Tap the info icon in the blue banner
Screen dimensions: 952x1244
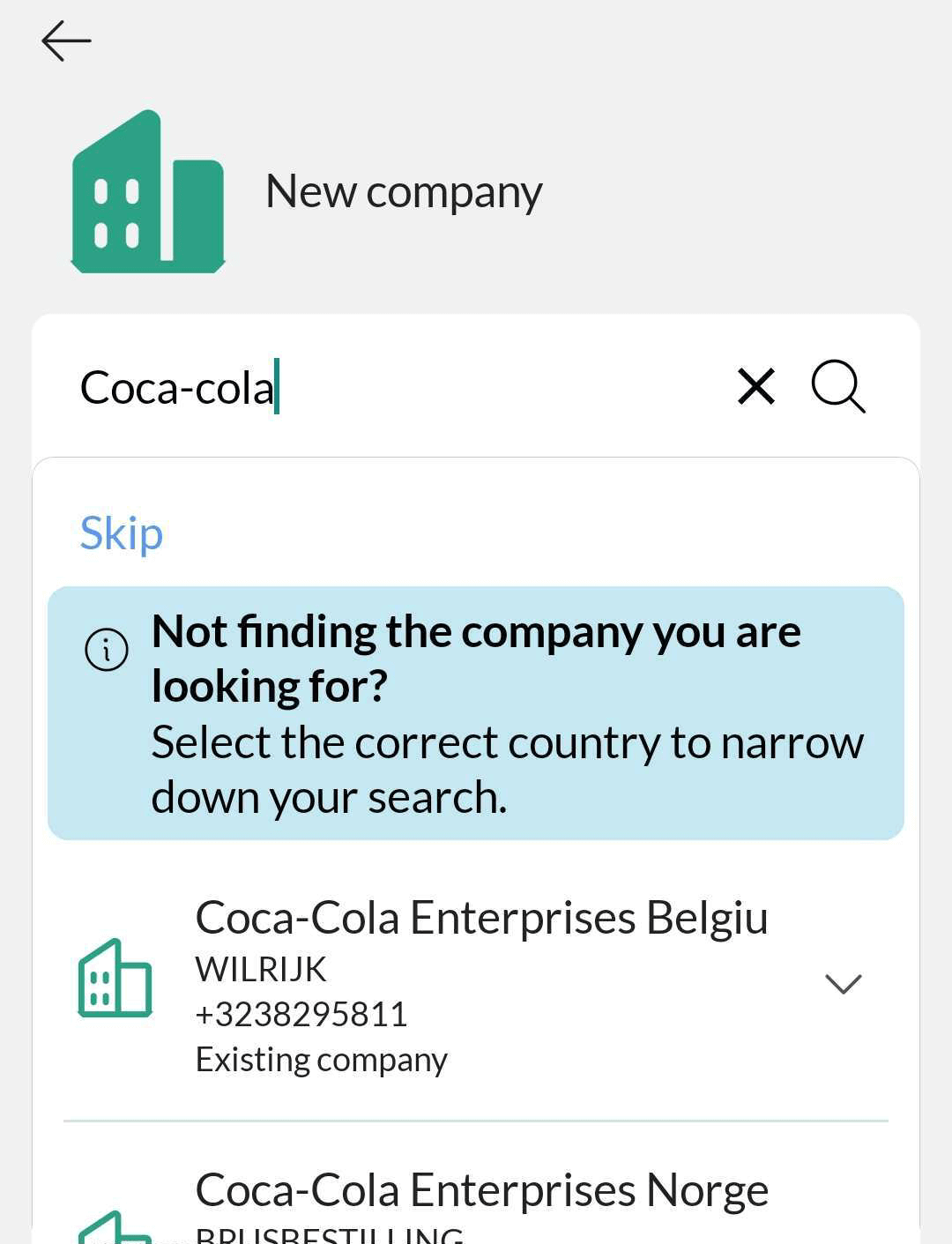106,651
